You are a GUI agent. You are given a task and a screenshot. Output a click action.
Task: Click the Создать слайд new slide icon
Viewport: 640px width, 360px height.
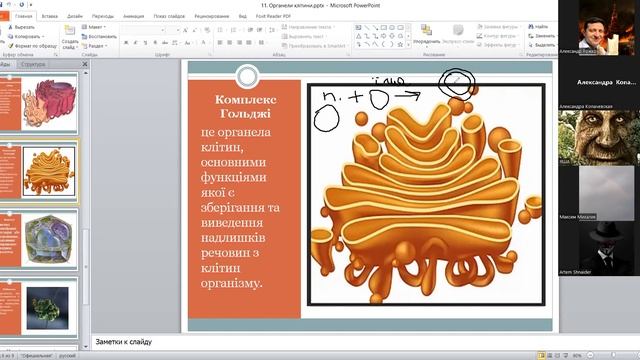(70, 31)
